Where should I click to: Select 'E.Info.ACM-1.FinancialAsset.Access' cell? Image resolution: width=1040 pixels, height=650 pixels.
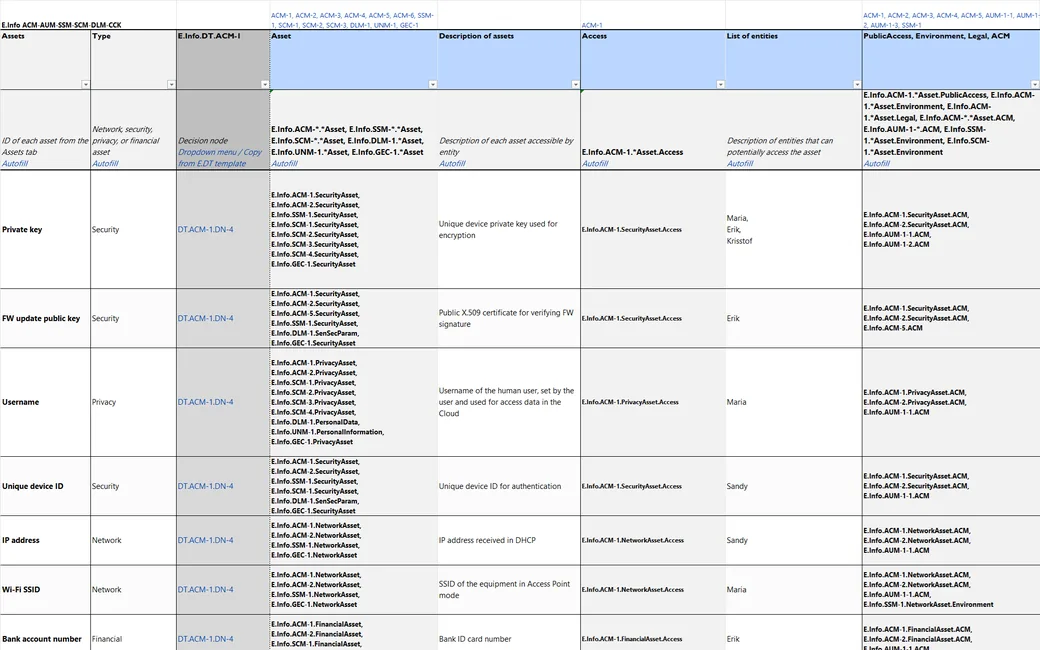(x=653, y=633)
